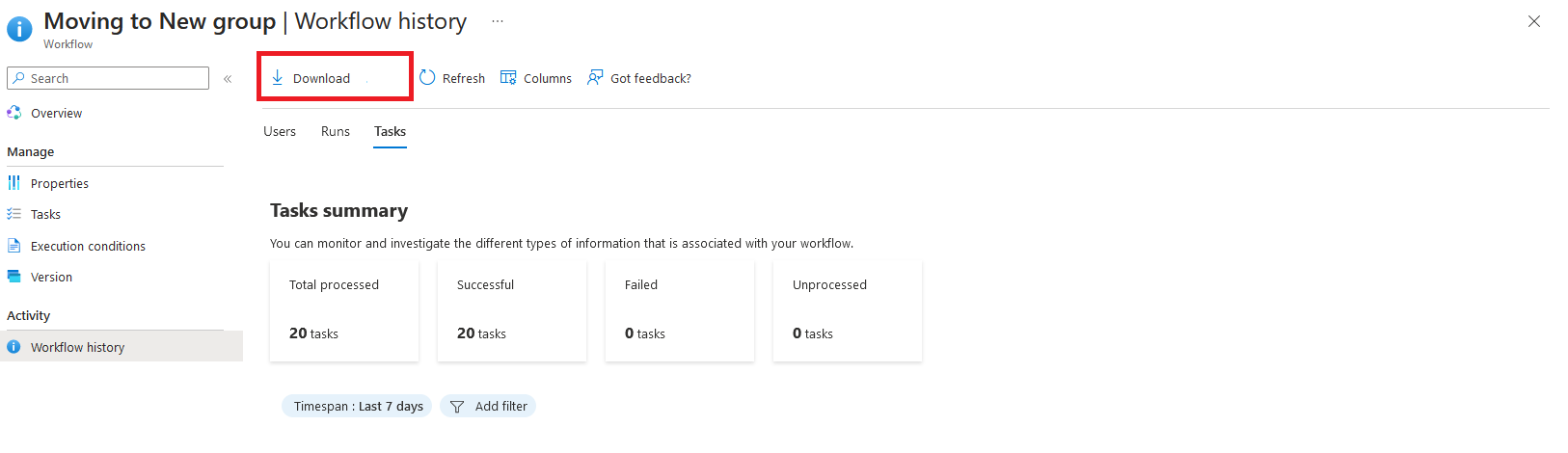Screen dimensions: 1568x453
Task: Open the Successful tasks summary card
Action: tap(512, 310)
